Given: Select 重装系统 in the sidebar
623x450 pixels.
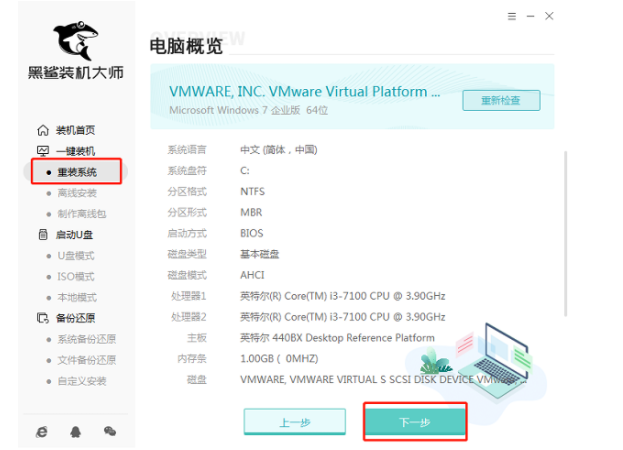Looking at the screenshot, I should coord(76,172).
